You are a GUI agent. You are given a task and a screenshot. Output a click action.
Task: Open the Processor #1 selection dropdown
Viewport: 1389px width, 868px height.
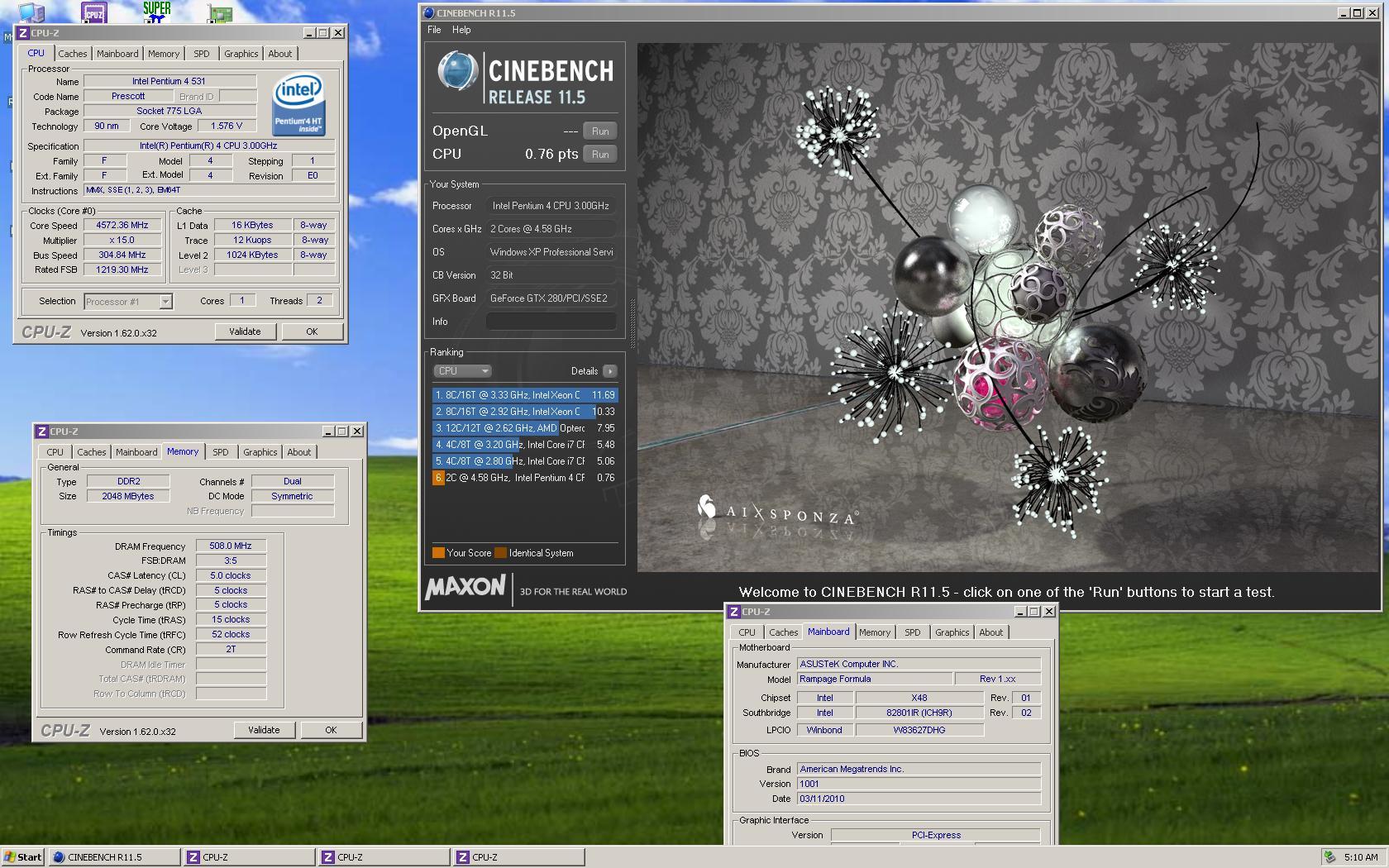click(x=128, y=302)
